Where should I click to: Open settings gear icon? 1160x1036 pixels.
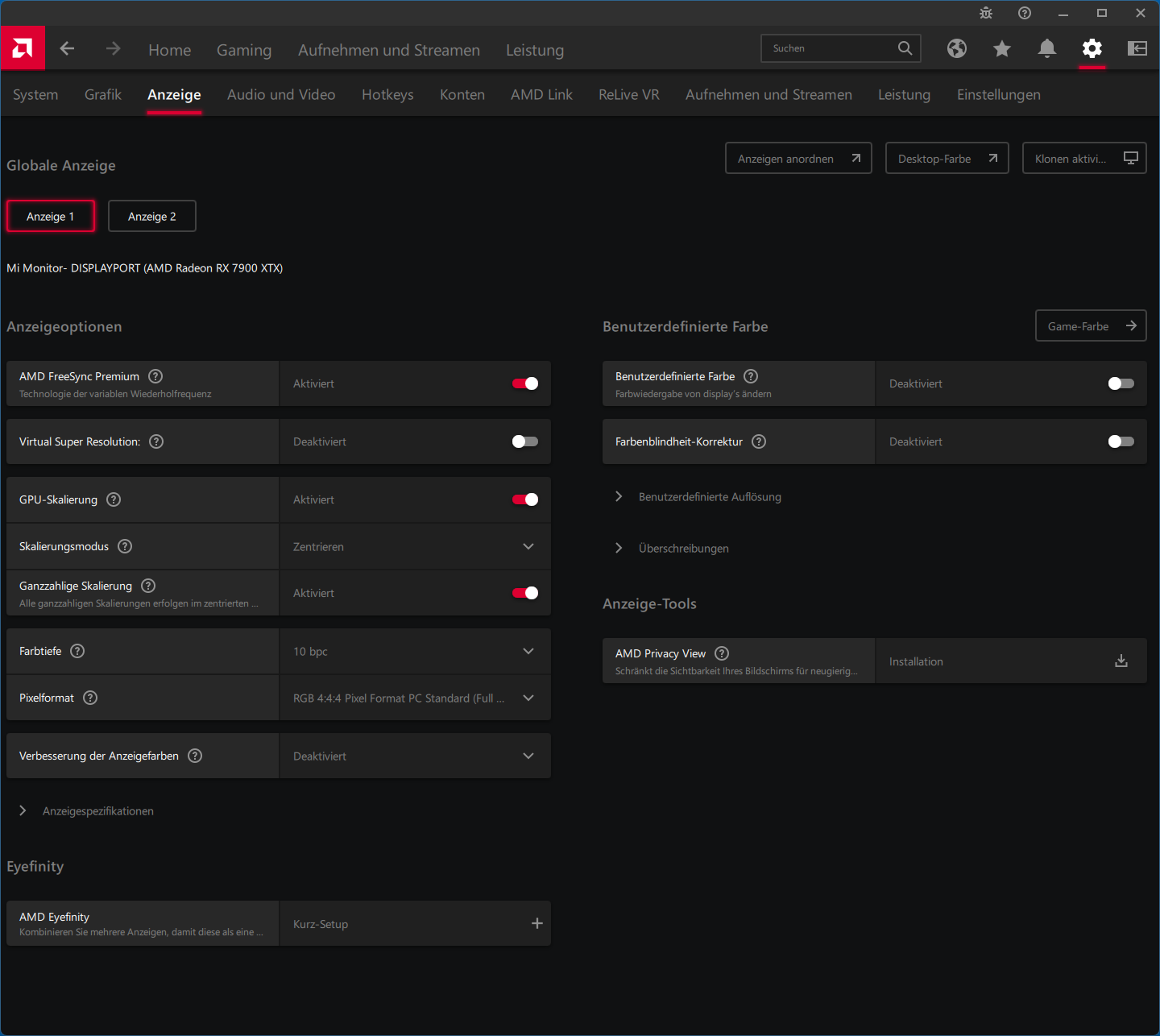click(x=1092, y=48)
